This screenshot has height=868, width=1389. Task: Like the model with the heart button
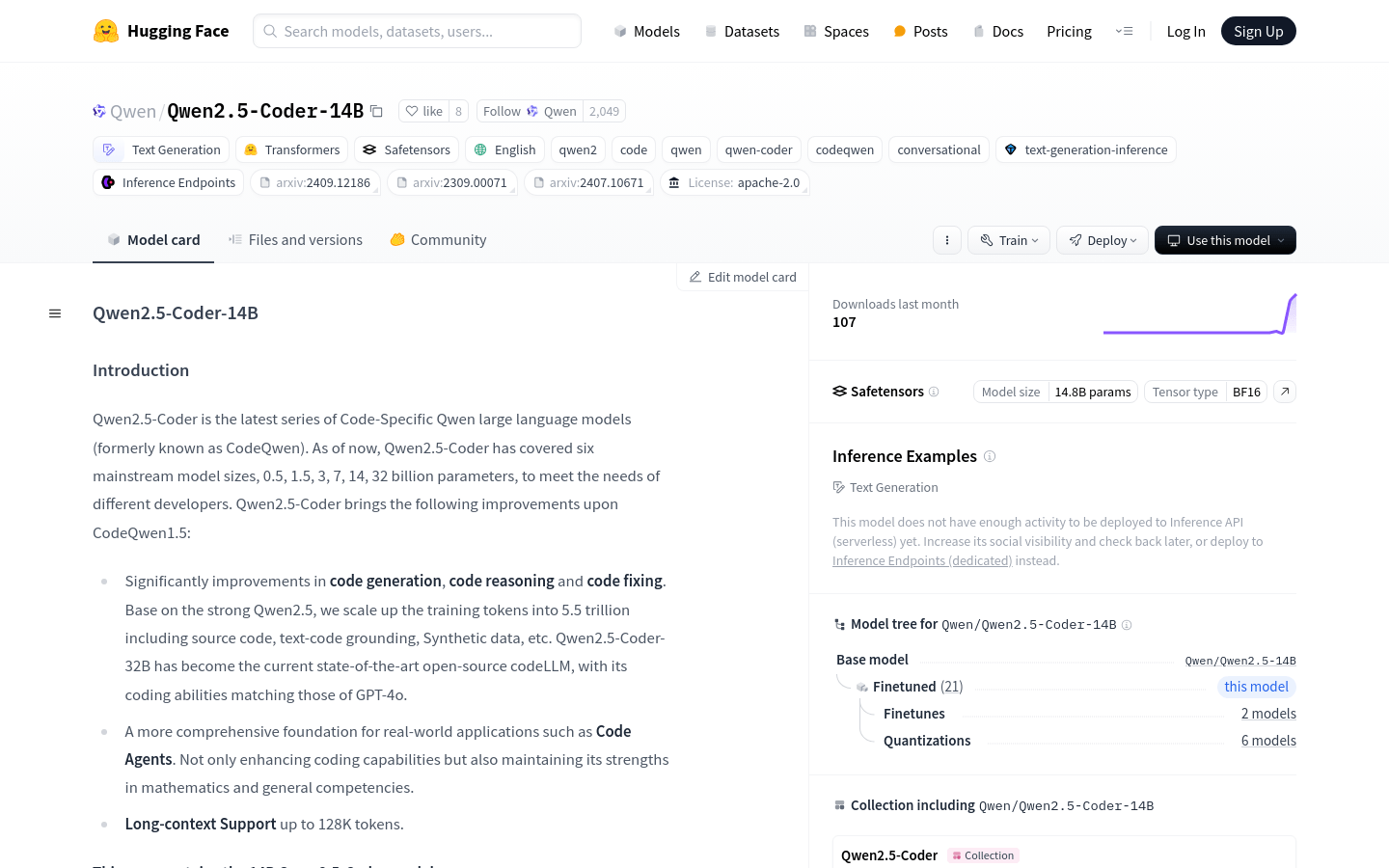coord(424,111)
